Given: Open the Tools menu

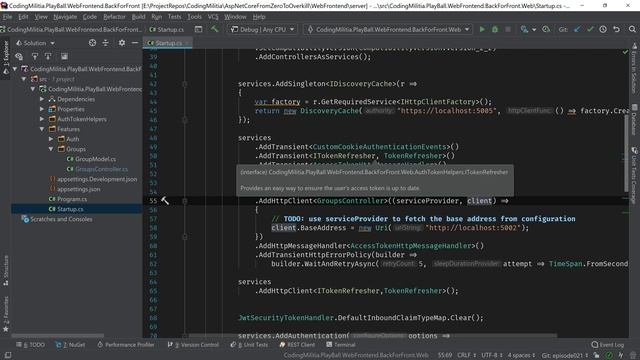Looking at the screenshot, I should (194, 17).
